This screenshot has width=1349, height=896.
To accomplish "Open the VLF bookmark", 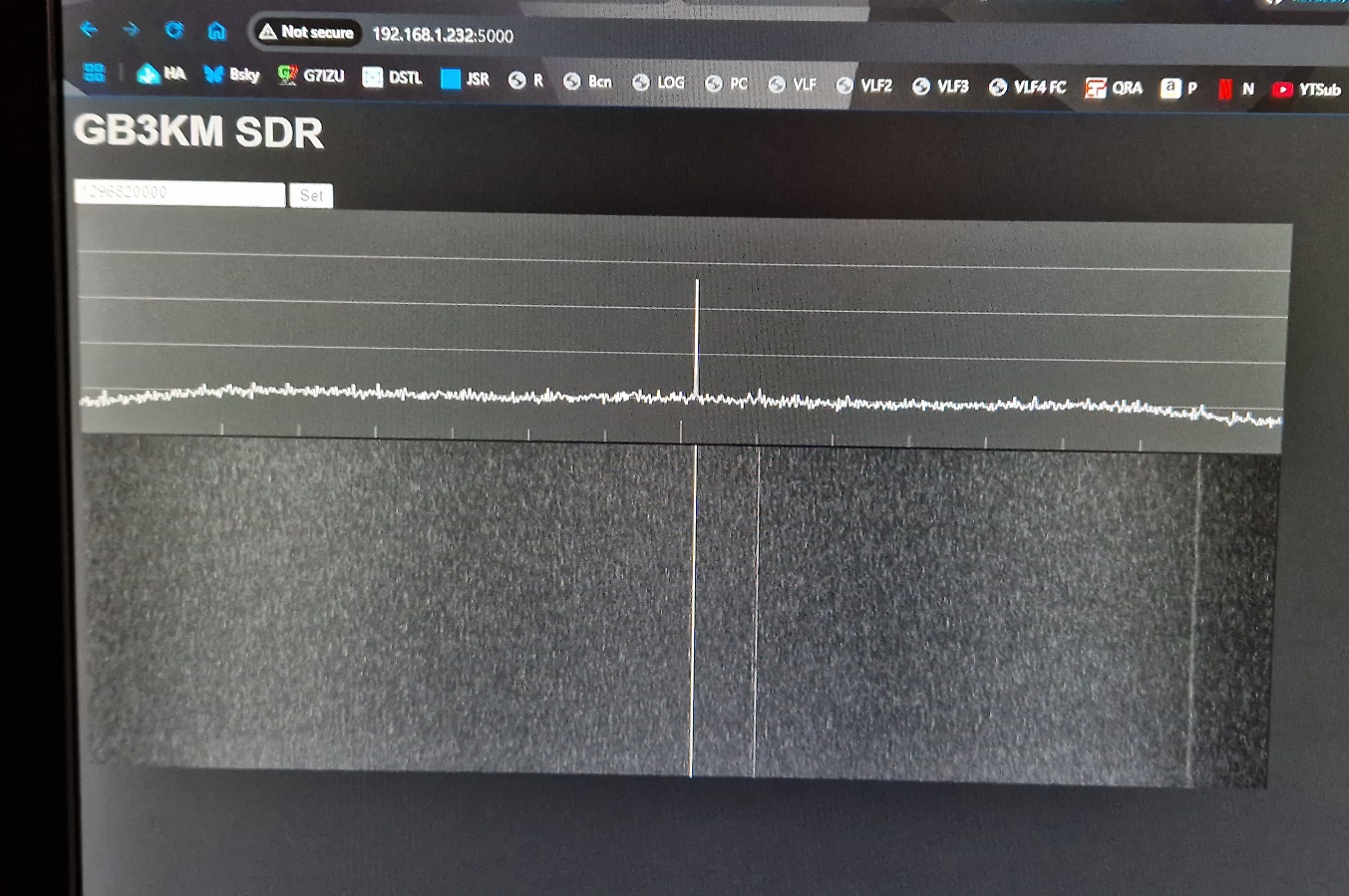I will click(793, 84).
